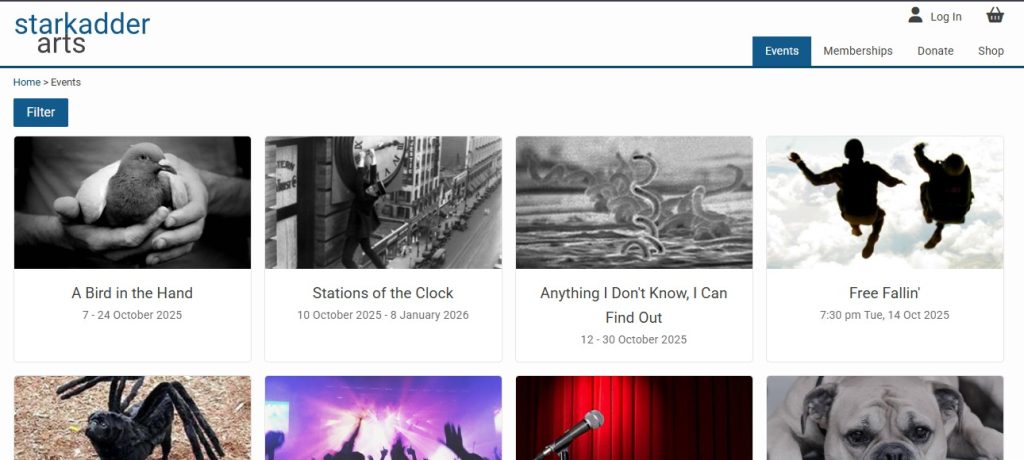Open Anything I Don't Know, I Can Find Out
Viewport: 1024px width, 460px height.
[633, 305]
